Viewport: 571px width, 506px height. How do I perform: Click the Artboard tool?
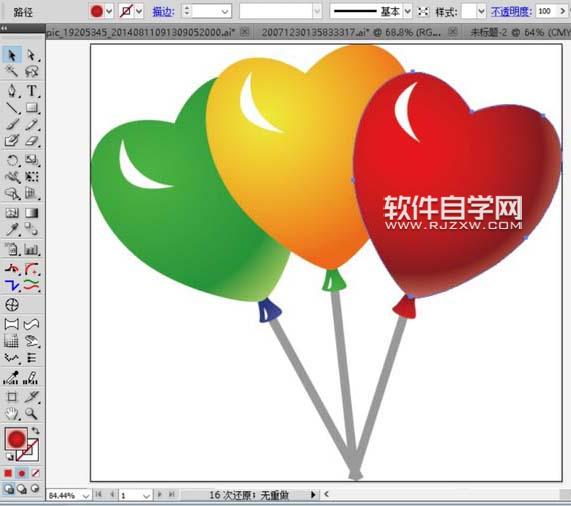[x=12, y=397]
